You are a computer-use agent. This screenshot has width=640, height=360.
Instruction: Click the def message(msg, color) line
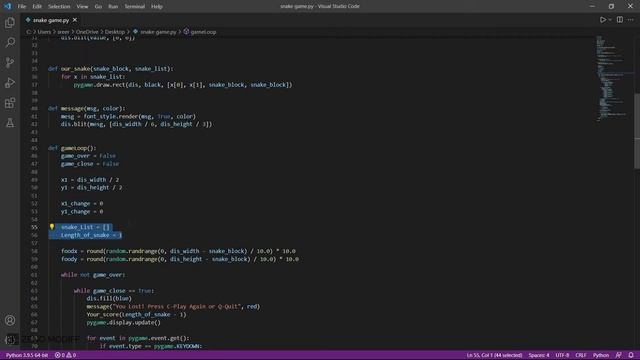(87, 108)
